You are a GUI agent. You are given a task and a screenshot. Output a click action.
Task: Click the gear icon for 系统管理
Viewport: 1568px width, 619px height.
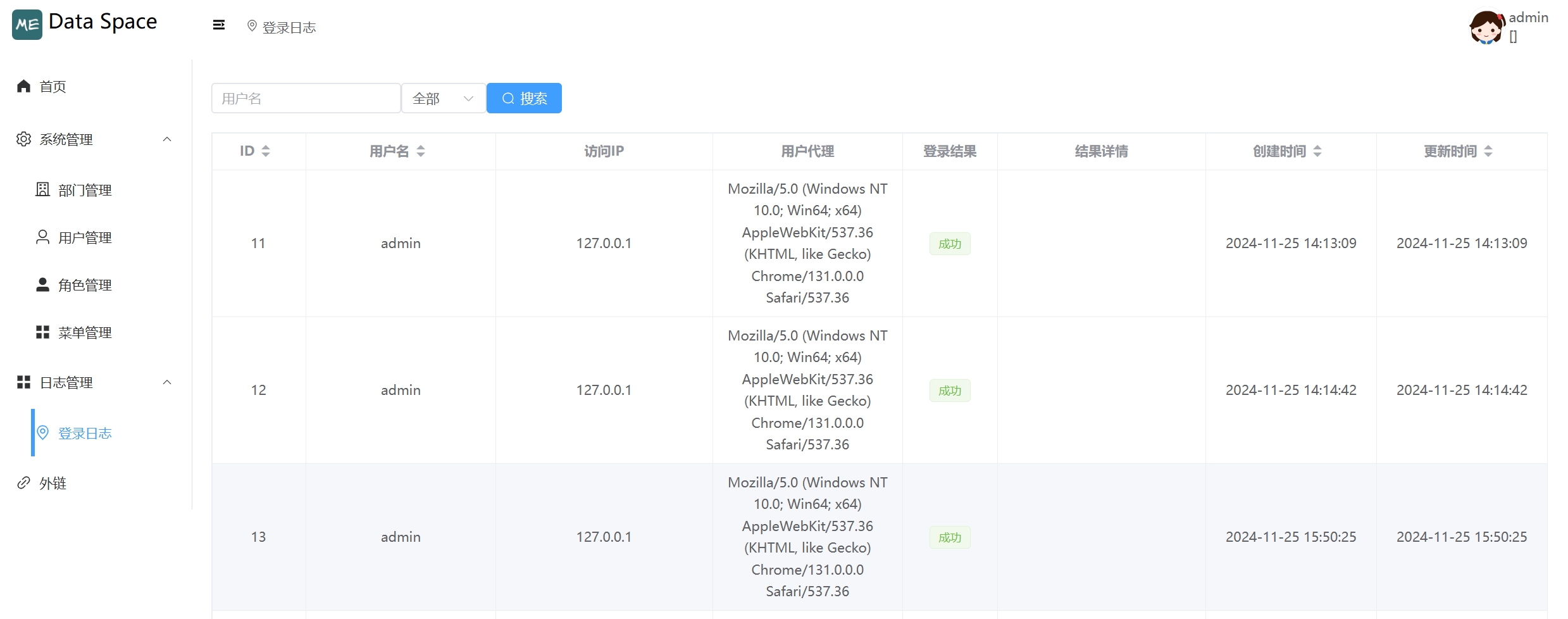pyautogui.click(x=24, y=139)
